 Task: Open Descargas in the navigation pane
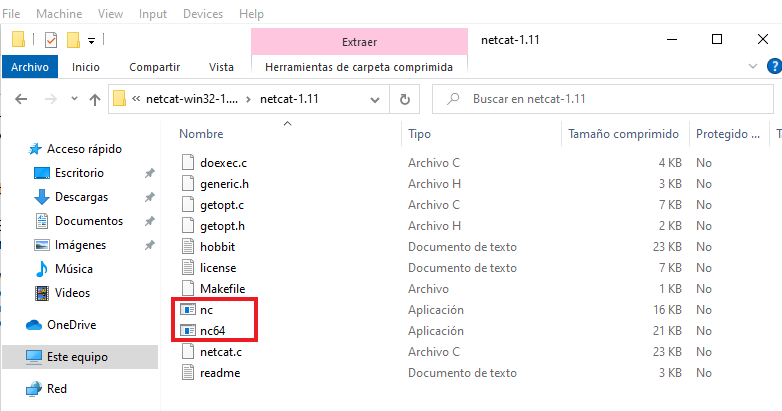80,197
